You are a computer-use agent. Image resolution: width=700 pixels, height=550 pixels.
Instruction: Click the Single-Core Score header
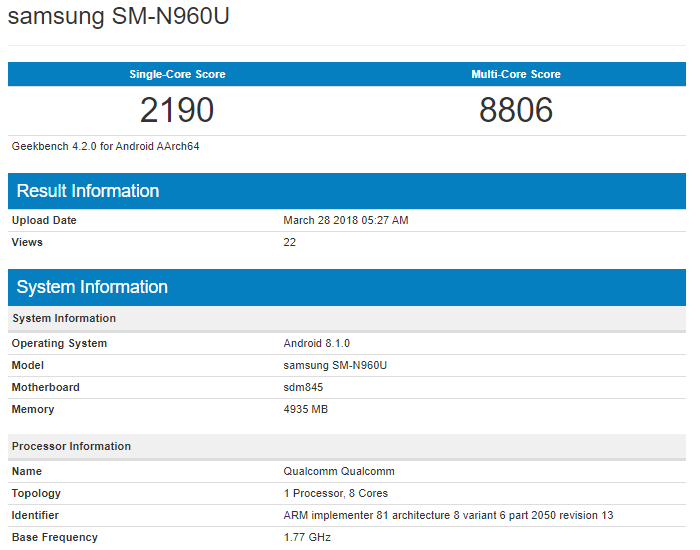pos(177,74)
